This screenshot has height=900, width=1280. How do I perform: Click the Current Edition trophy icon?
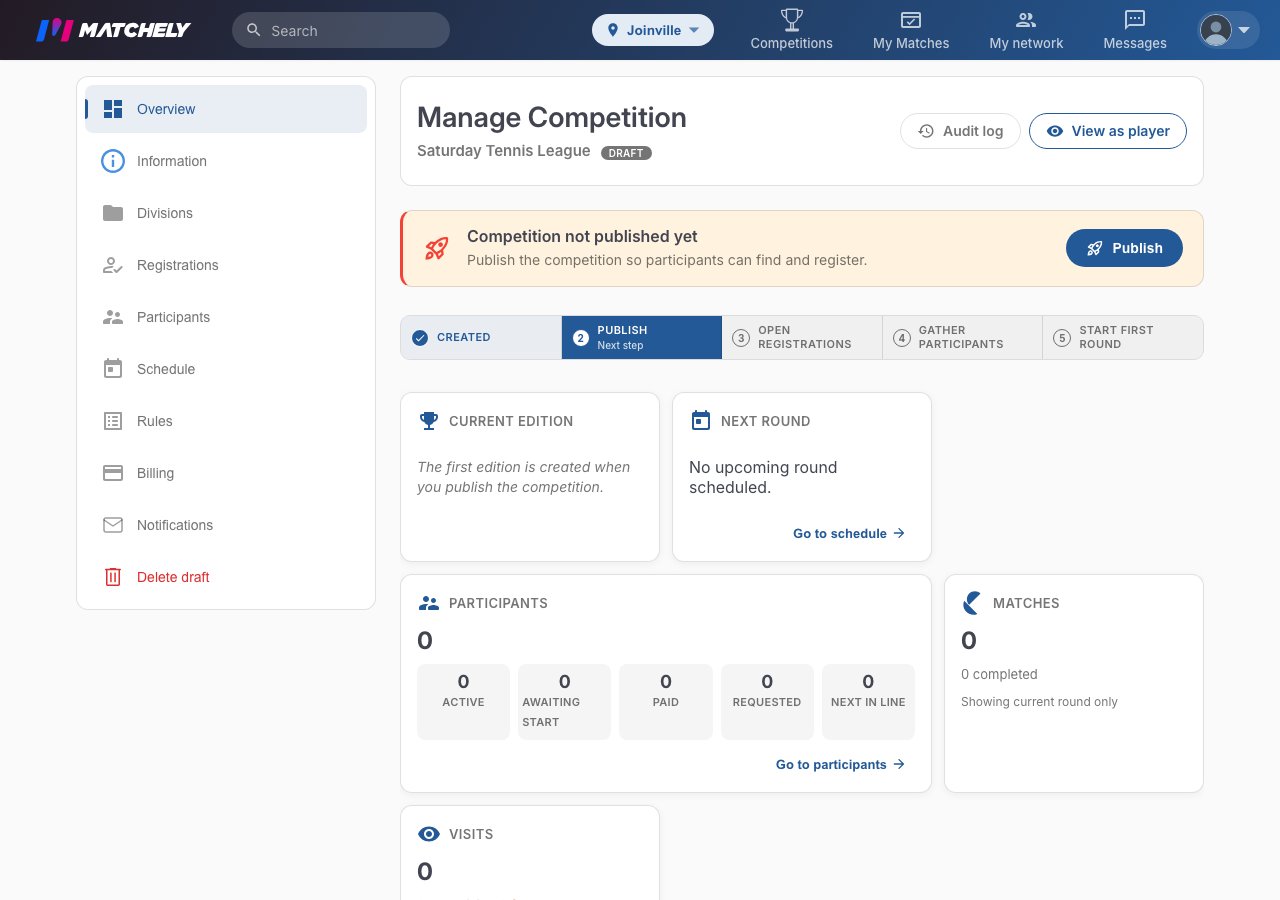coord(429,421)
